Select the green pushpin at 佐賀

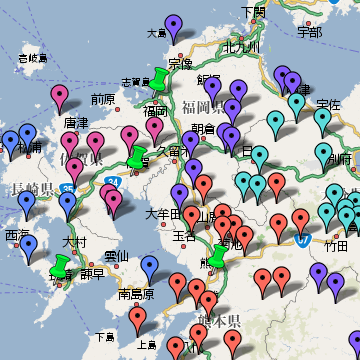(x=137, y=157)
